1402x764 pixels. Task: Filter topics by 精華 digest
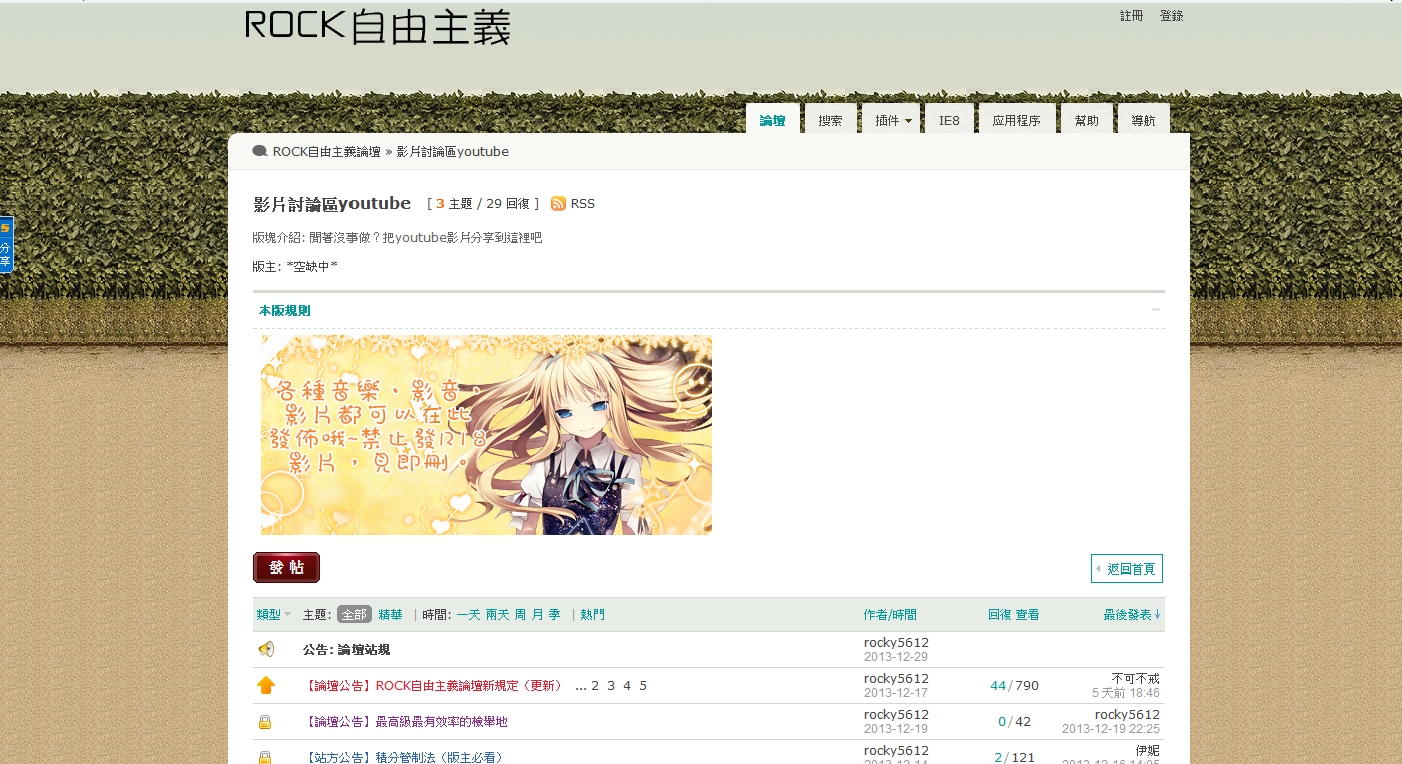tap(390, 614)
